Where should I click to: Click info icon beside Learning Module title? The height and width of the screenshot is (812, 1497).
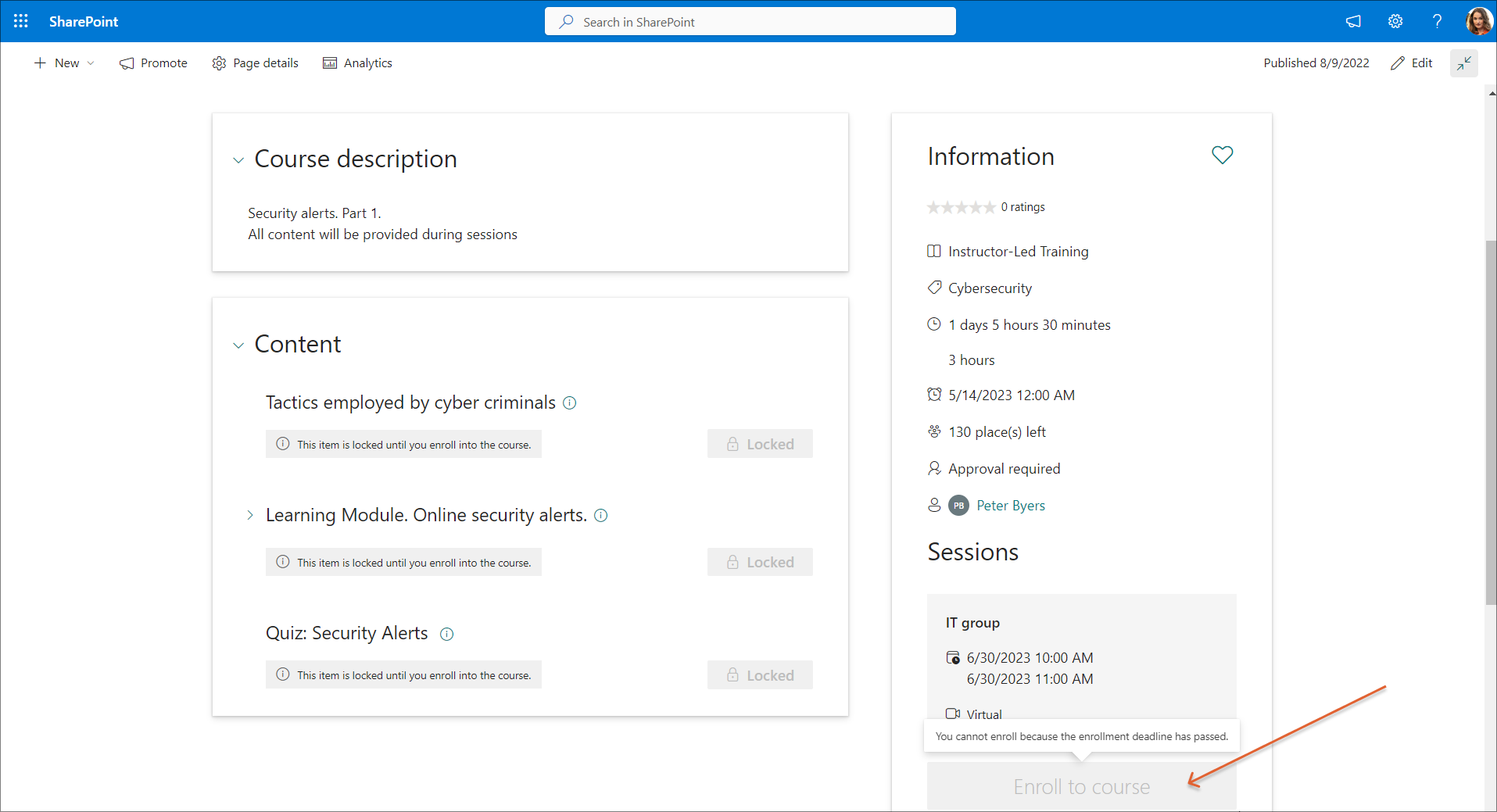(x=601, y=516)
